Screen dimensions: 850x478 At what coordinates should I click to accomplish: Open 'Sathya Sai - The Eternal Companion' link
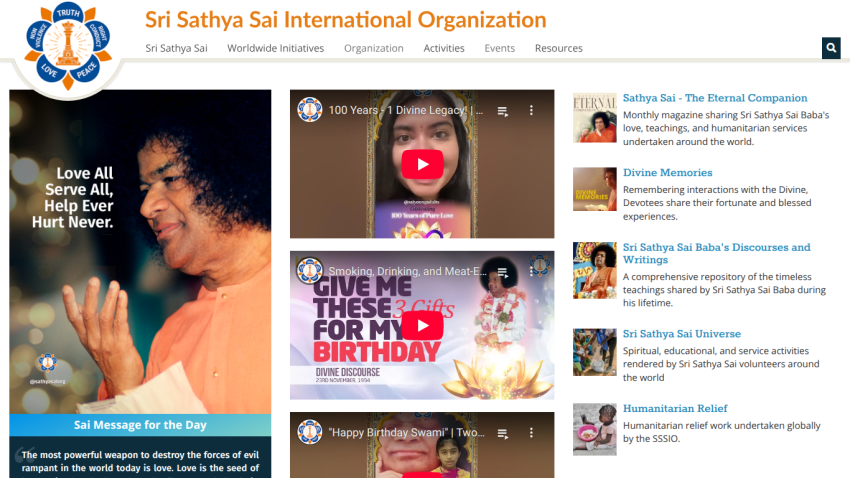[715, 98]
